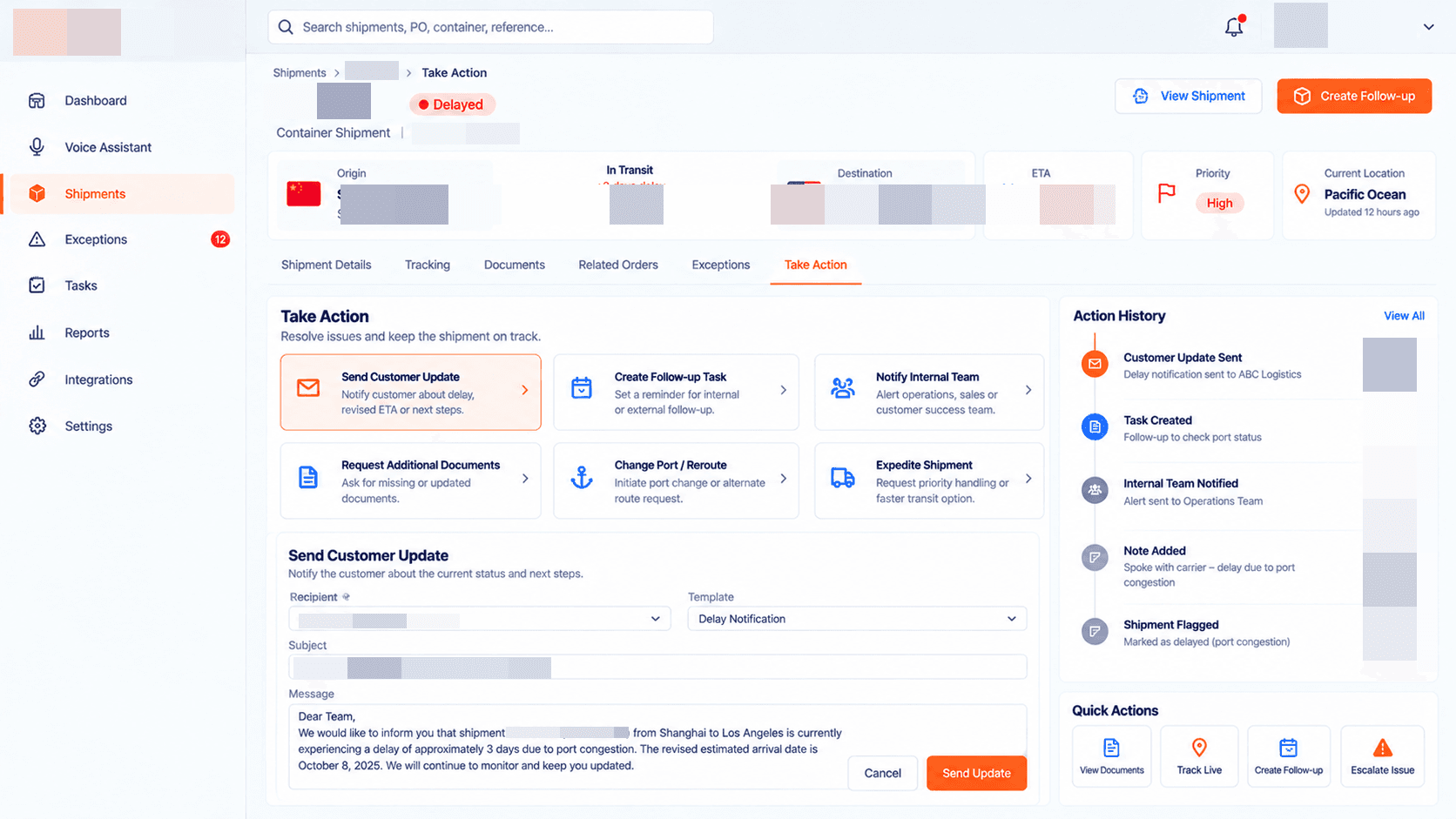Screen dimensions: 1456x819
Task: Click the Exceptions warning triangle icon
Action: (37, 239)
